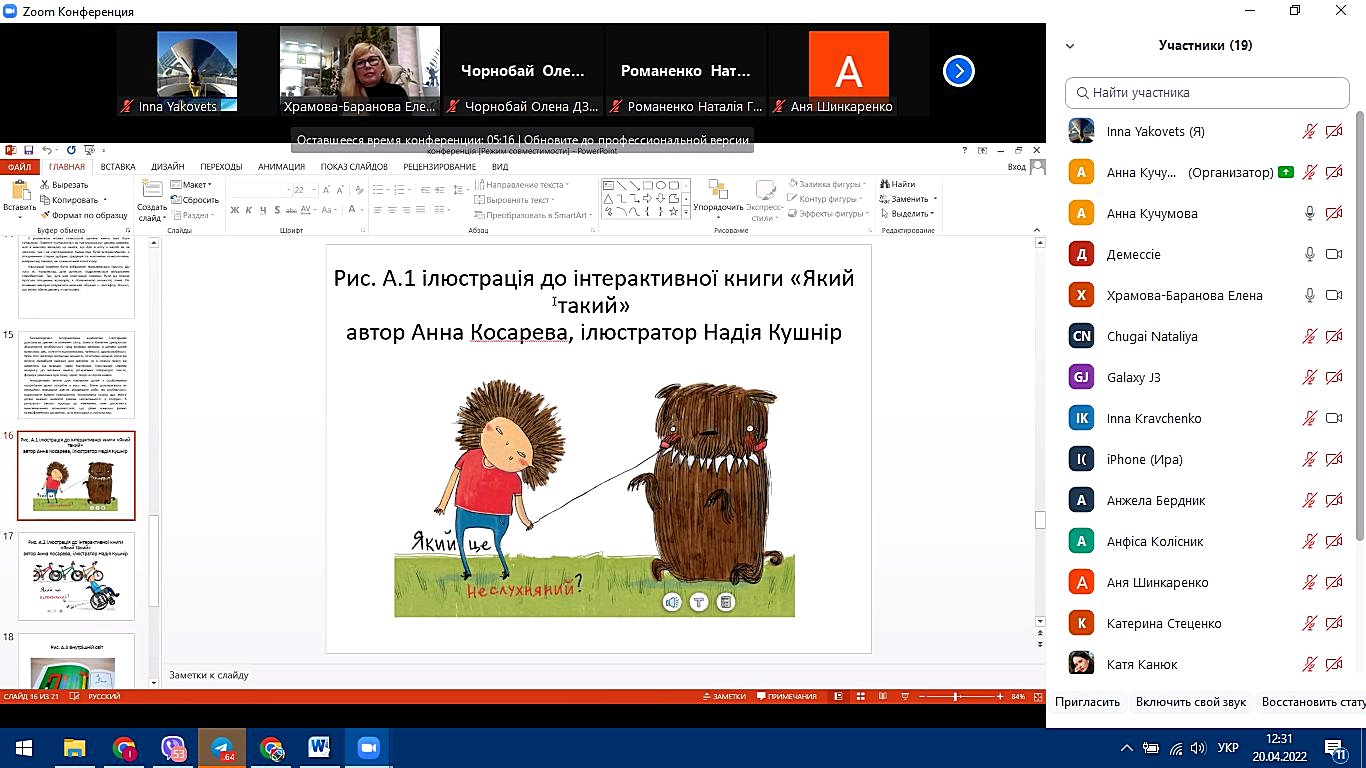Click the Найти участника search field
The height and width of the screenshot is (768, 1366).
(1207, 92)
